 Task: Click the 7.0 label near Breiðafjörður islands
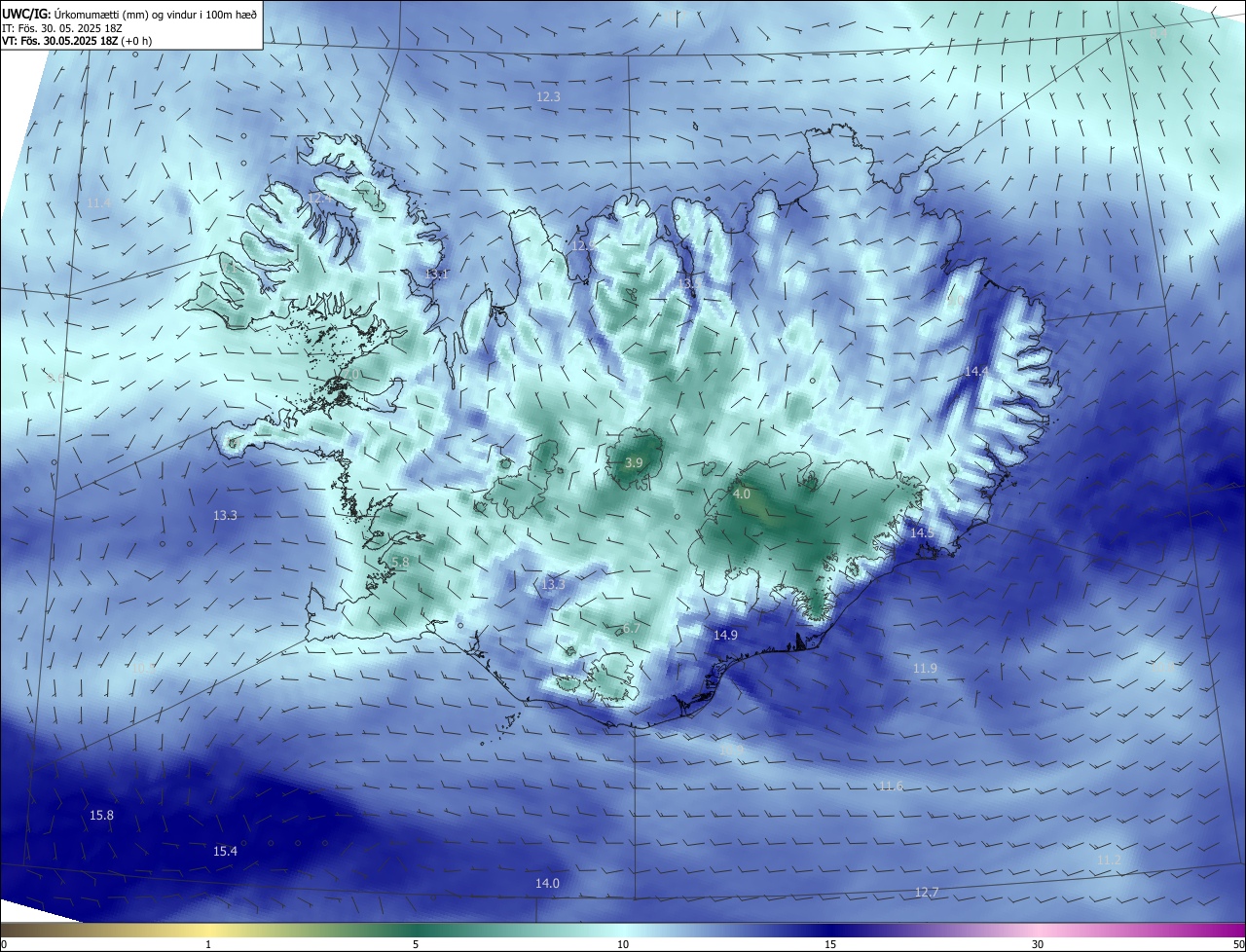pyautogui.click(x=351, y=374)
